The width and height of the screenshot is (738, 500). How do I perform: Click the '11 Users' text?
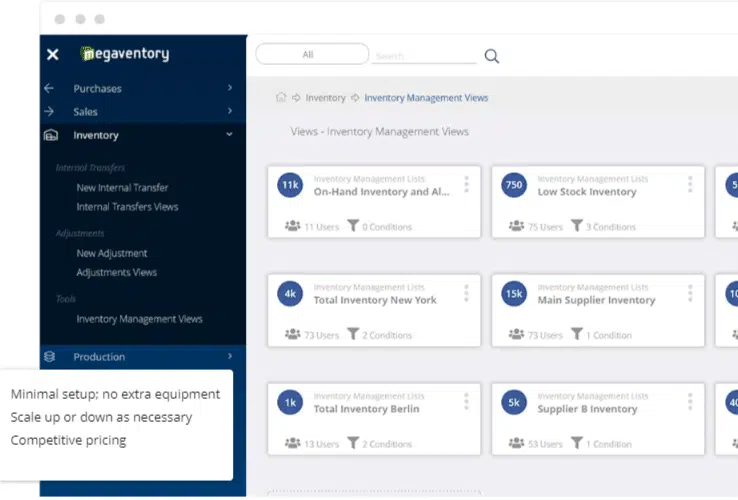point(321,227)
